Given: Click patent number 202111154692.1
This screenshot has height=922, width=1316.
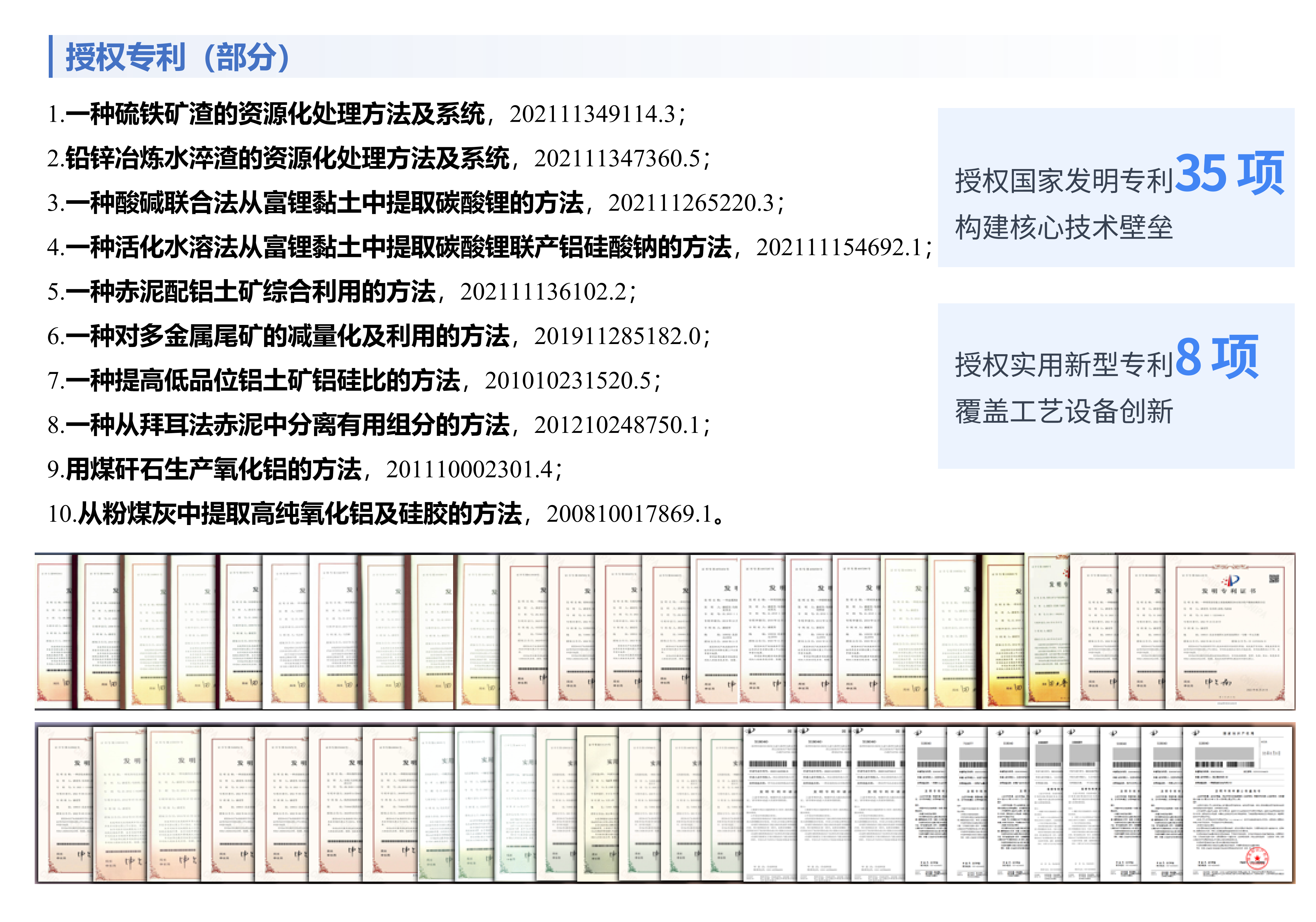Looking at the screenshot, I should (x=839, y=248).
